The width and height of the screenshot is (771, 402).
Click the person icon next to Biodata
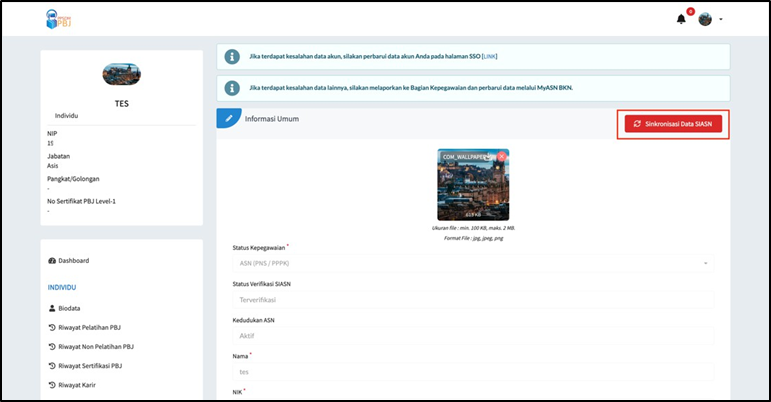pos(52,309)
